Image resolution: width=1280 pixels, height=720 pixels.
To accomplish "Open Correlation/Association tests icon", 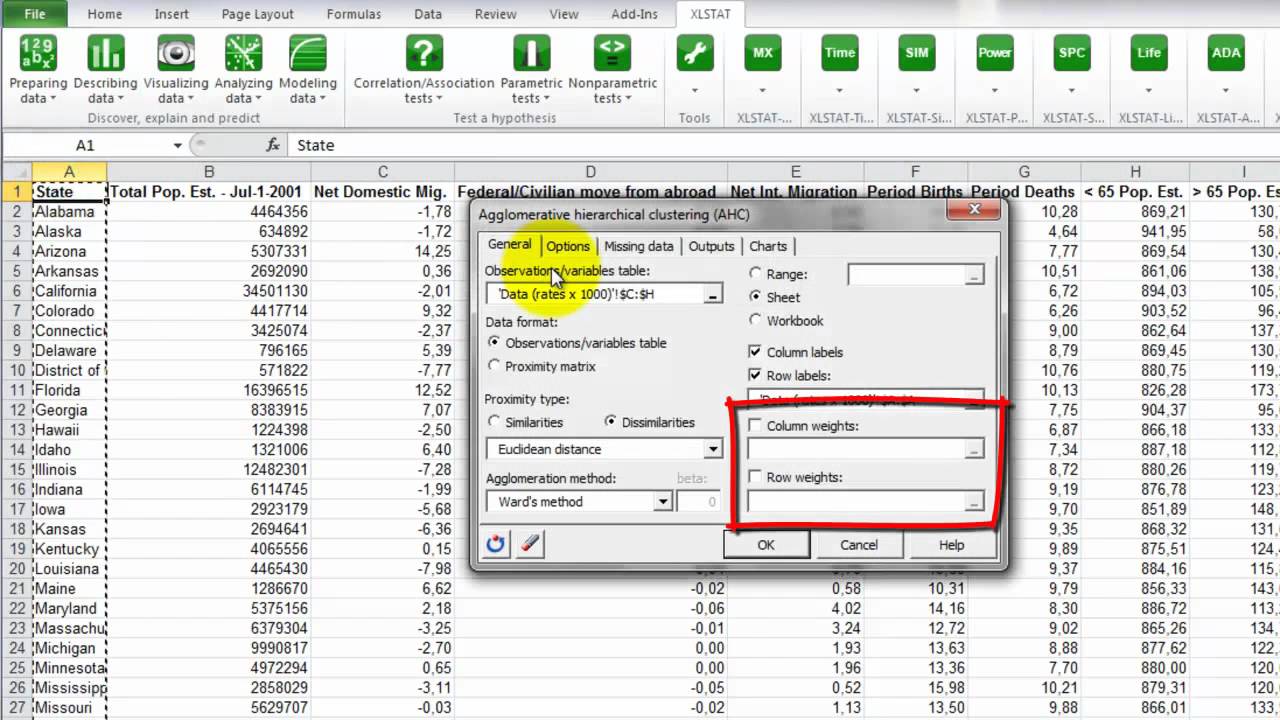I will tap(424, 53).
